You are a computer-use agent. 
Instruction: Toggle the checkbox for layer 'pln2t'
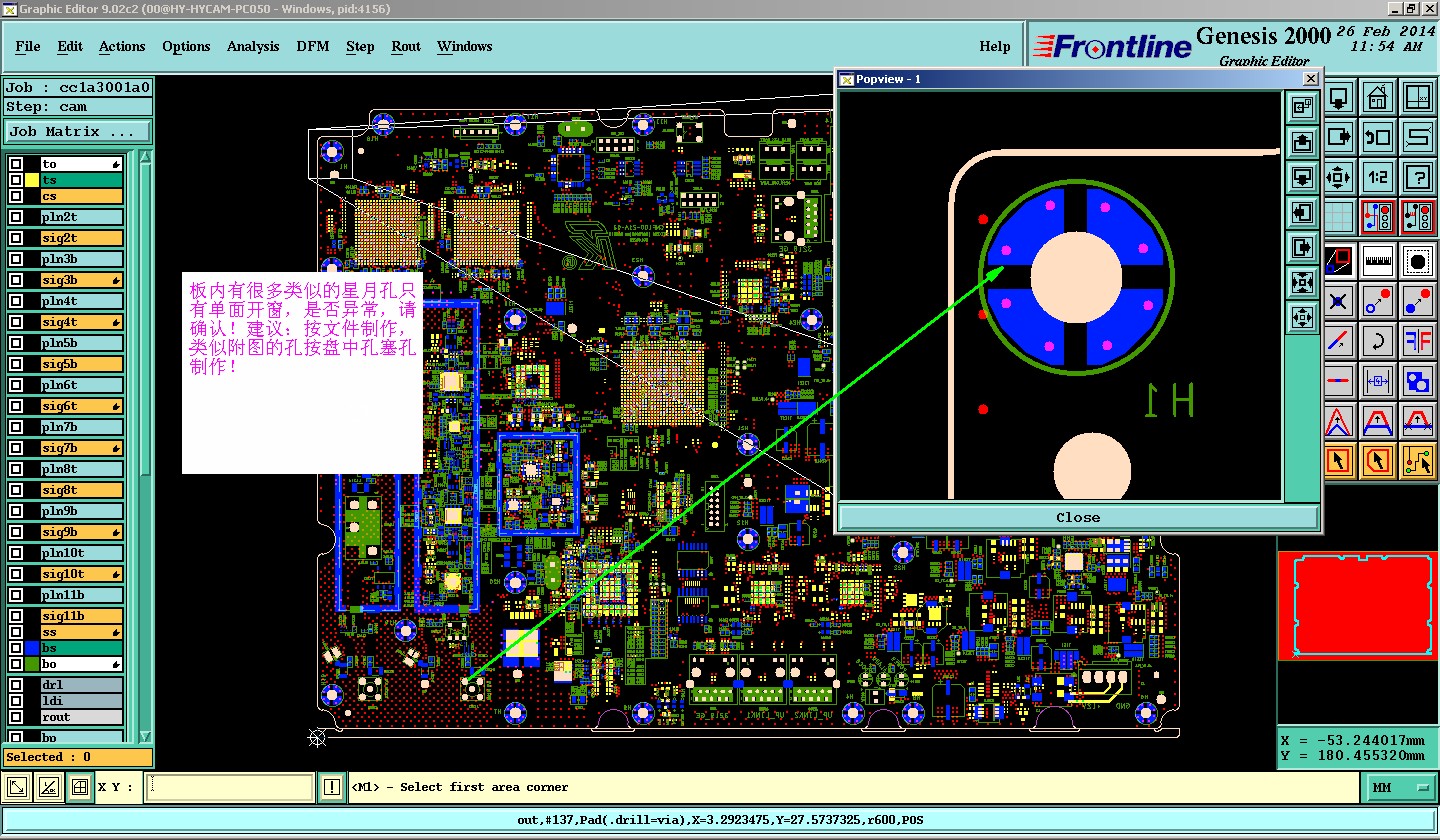pyautogui.click(x=16, y=217)
